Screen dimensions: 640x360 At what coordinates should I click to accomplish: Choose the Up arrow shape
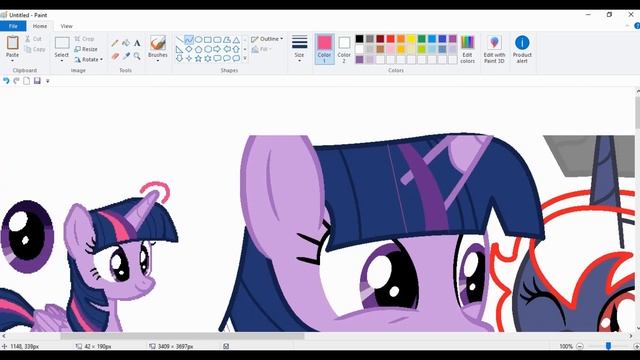click(x=236, y=49)
